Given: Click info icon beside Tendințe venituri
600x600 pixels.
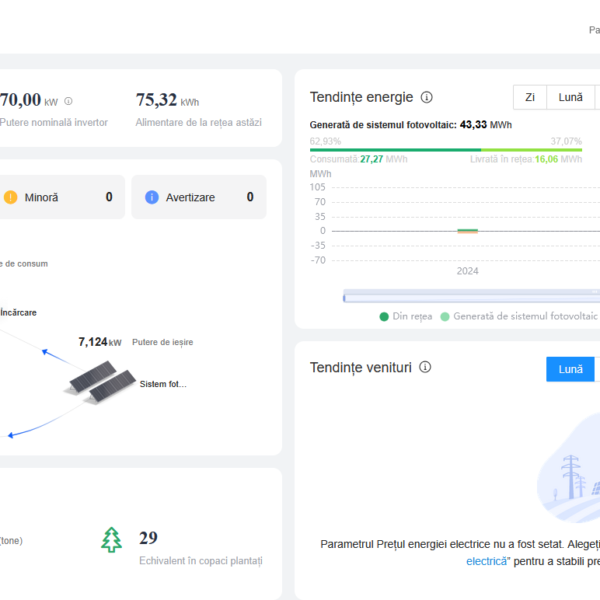Looking at the screenshot, I should (425, 368).
